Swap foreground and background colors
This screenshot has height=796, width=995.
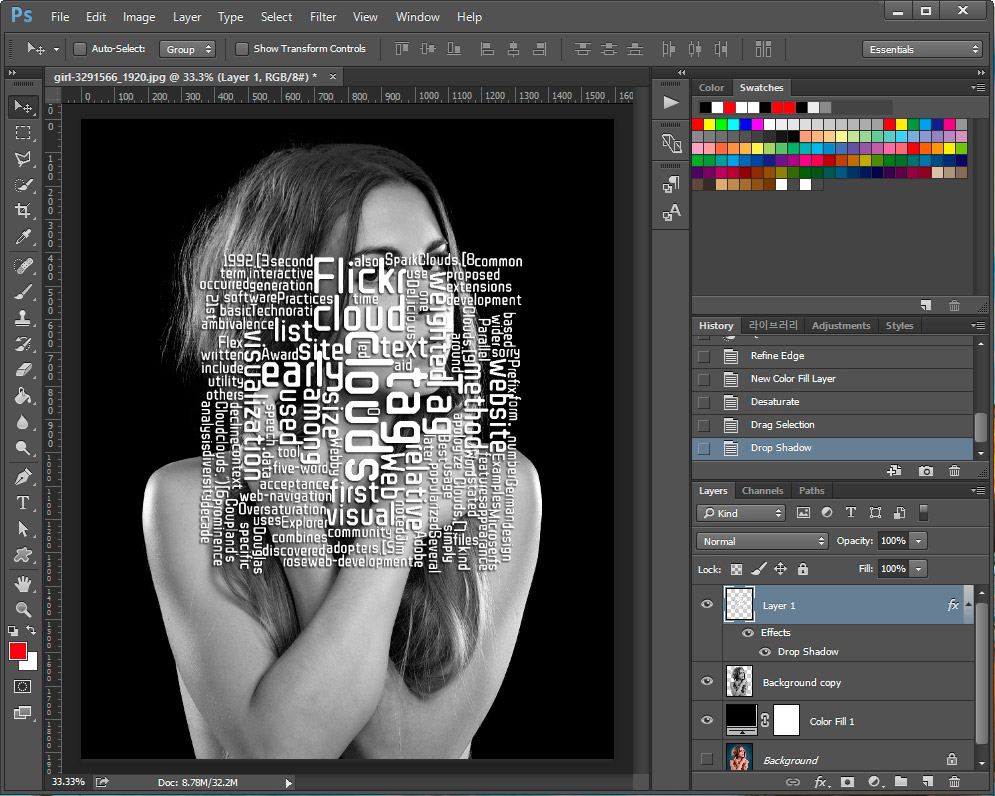(31, 630)
